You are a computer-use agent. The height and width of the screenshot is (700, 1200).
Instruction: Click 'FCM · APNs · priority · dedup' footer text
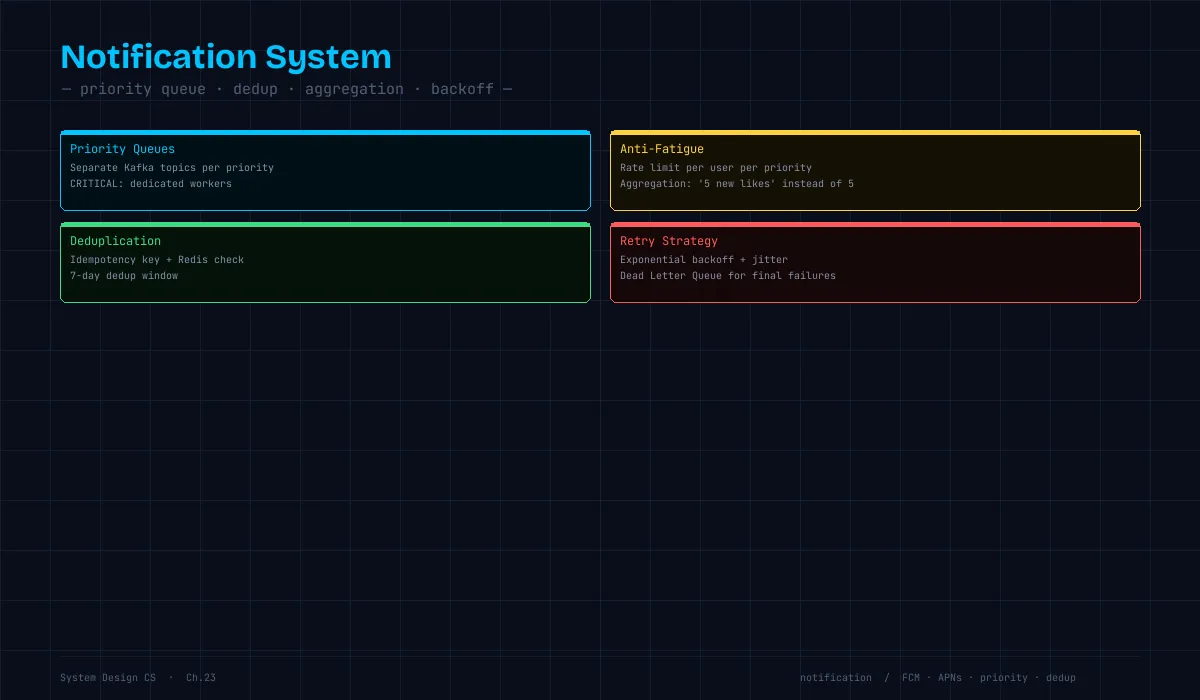coord(989,678)
